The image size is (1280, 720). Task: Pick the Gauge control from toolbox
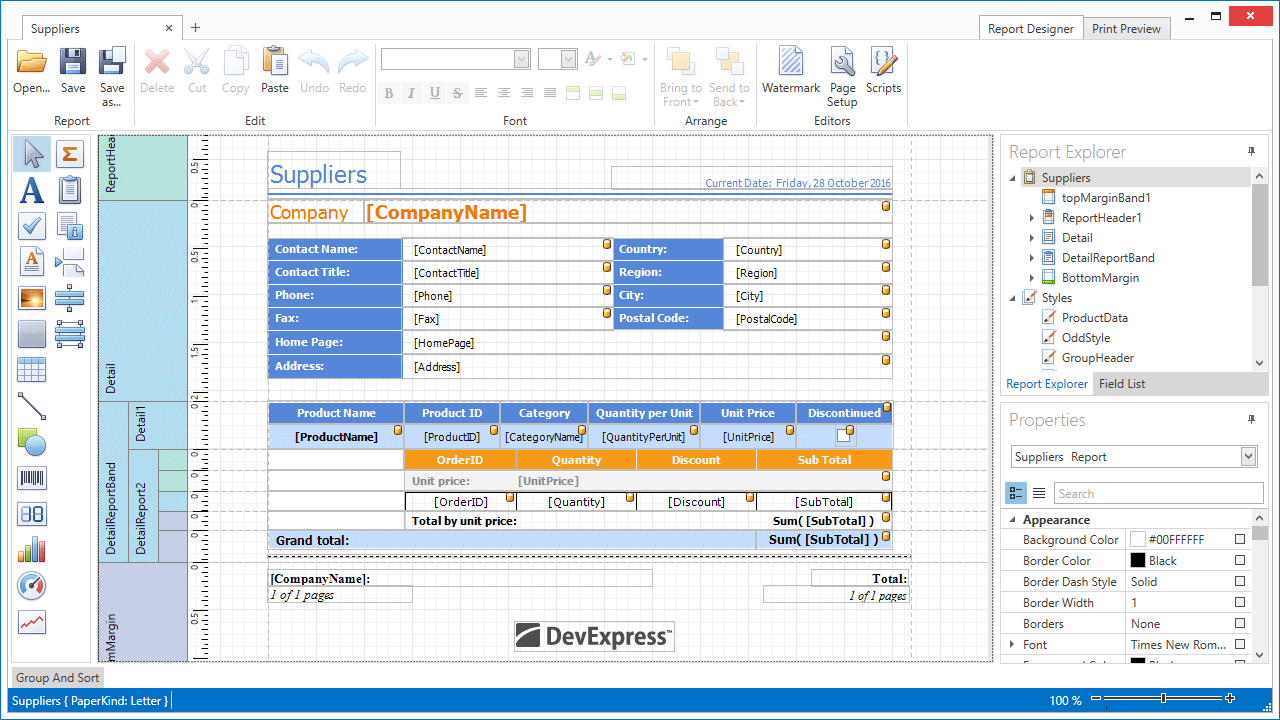click(32, 586)
